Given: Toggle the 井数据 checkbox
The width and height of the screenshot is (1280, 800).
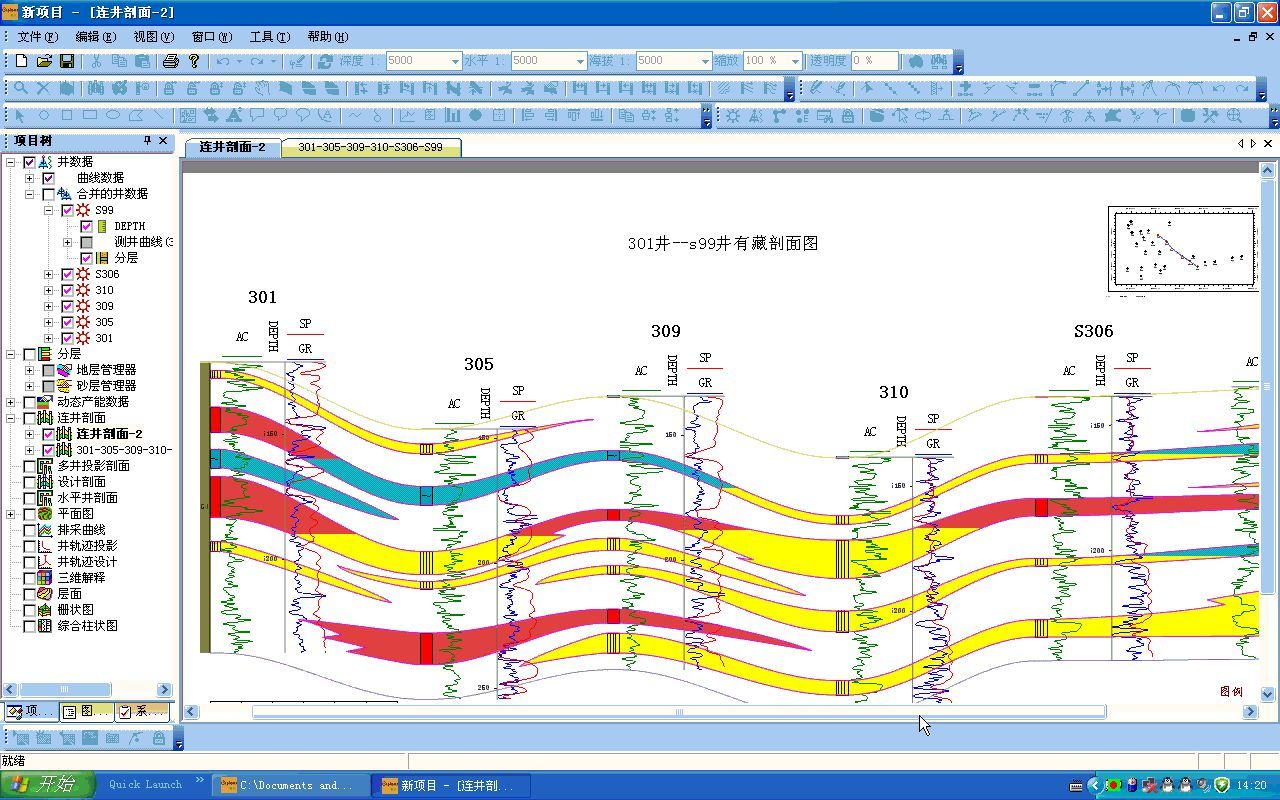Looking at the screenshot, I should click(30, 162).
